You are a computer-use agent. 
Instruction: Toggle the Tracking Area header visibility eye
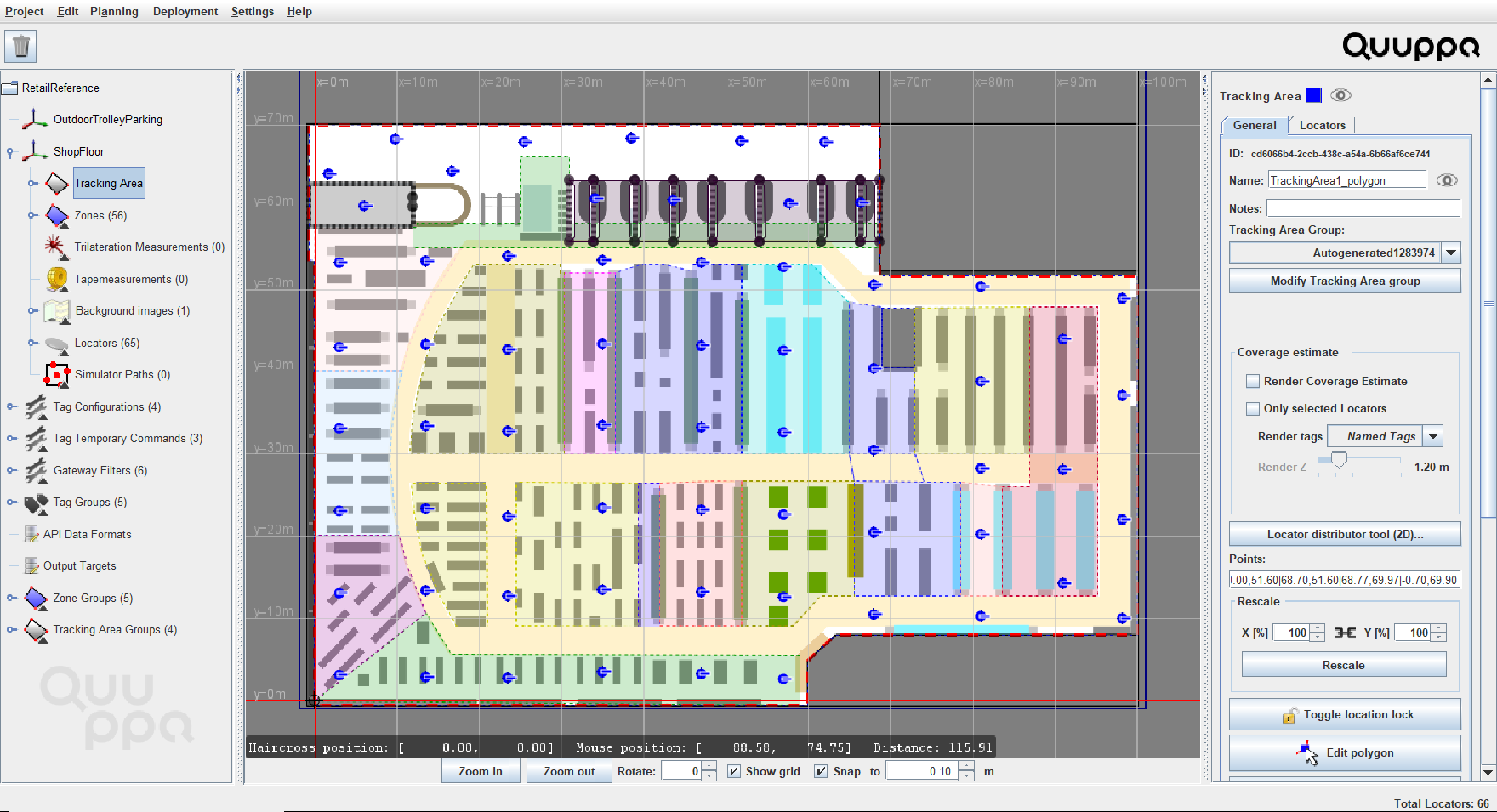pyautogui.click(x=1341, y=95)
